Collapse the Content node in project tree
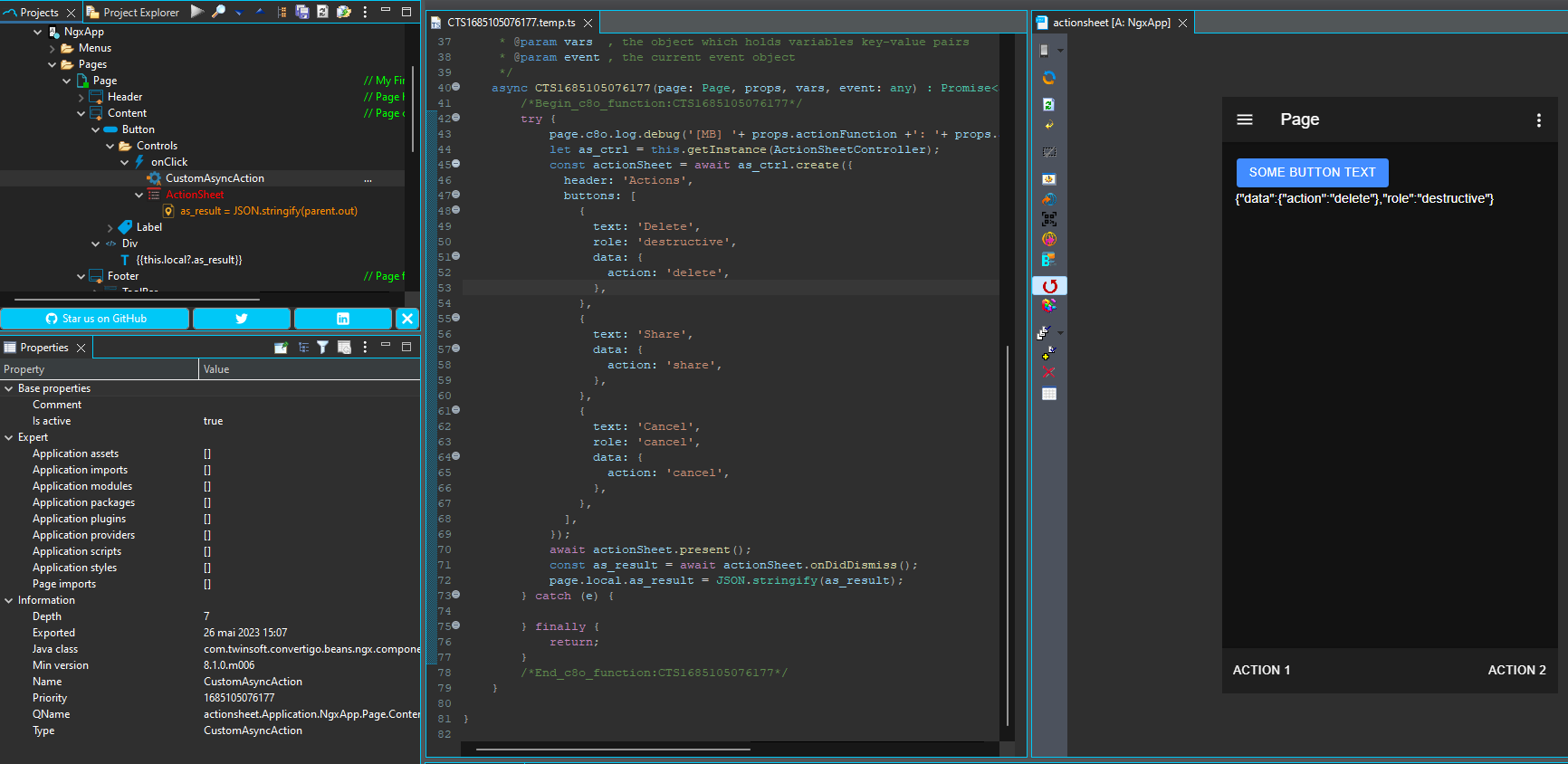 pos(81,113)
